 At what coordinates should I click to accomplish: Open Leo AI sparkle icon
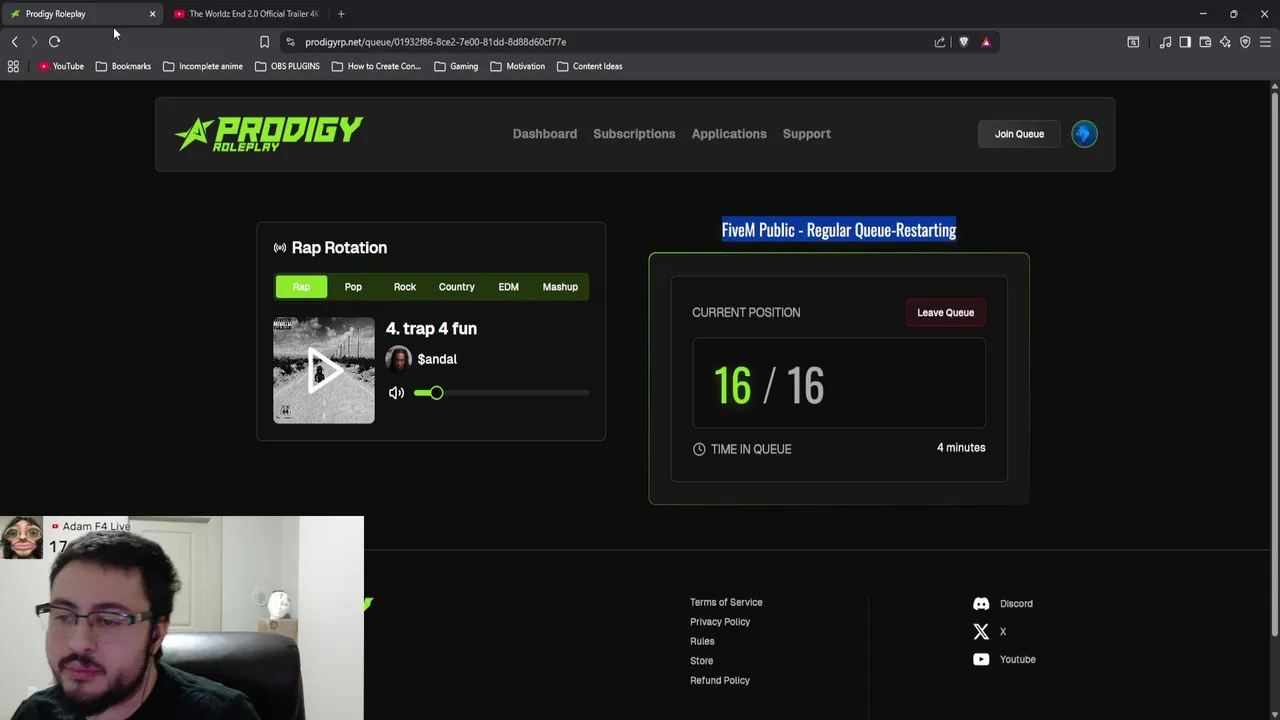click(1225, 42)
